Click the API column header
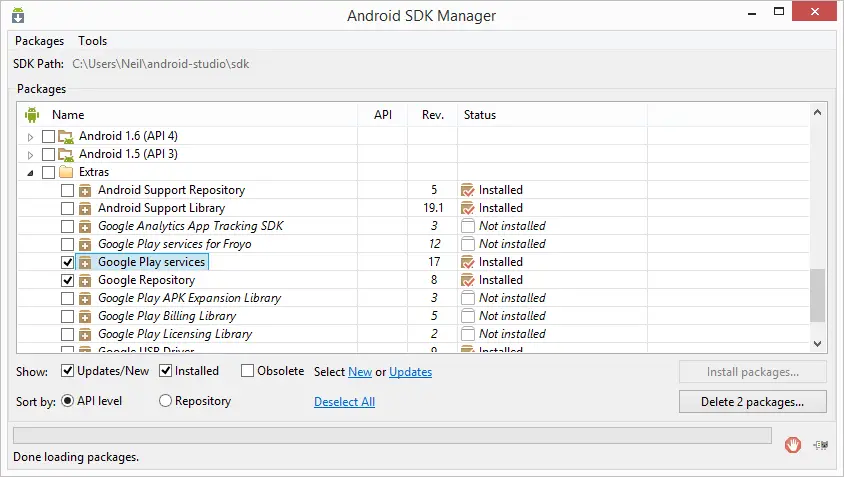 (383, 115)
